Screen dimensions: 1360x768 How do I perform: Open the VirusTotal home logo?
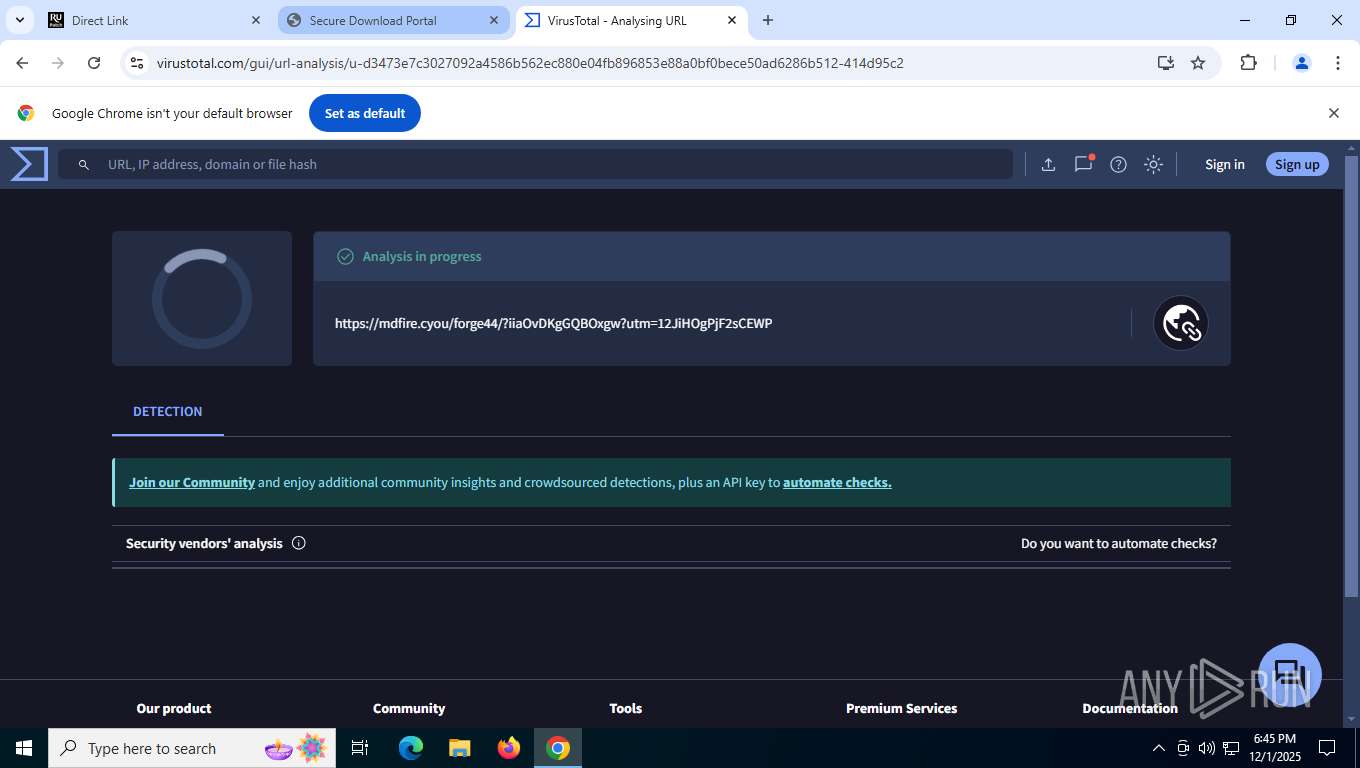(x=29, y=164)
